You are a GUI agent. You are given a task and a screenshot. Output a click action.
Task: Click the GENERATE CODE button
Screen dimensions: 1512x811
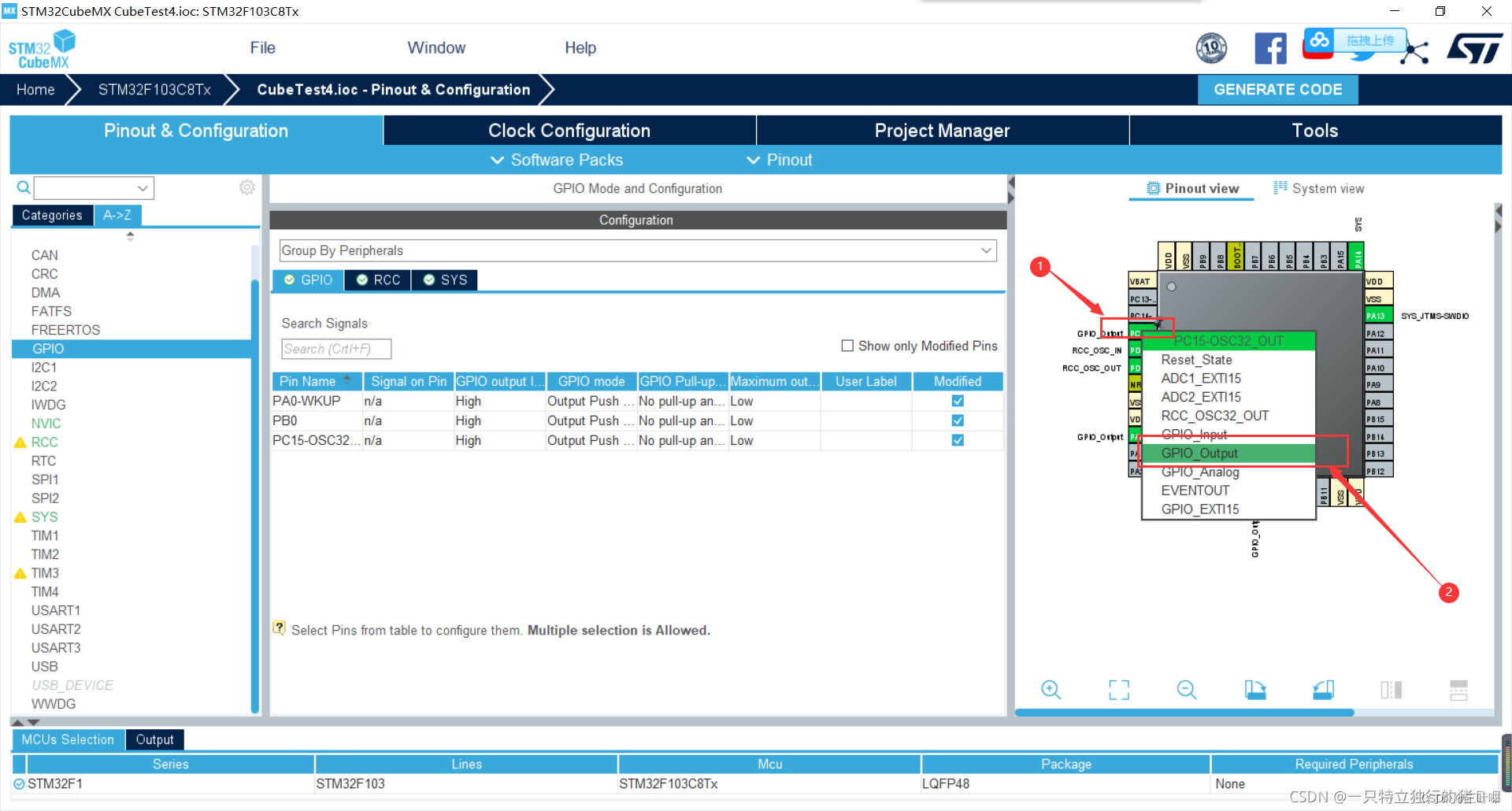tap(1277, 90)
